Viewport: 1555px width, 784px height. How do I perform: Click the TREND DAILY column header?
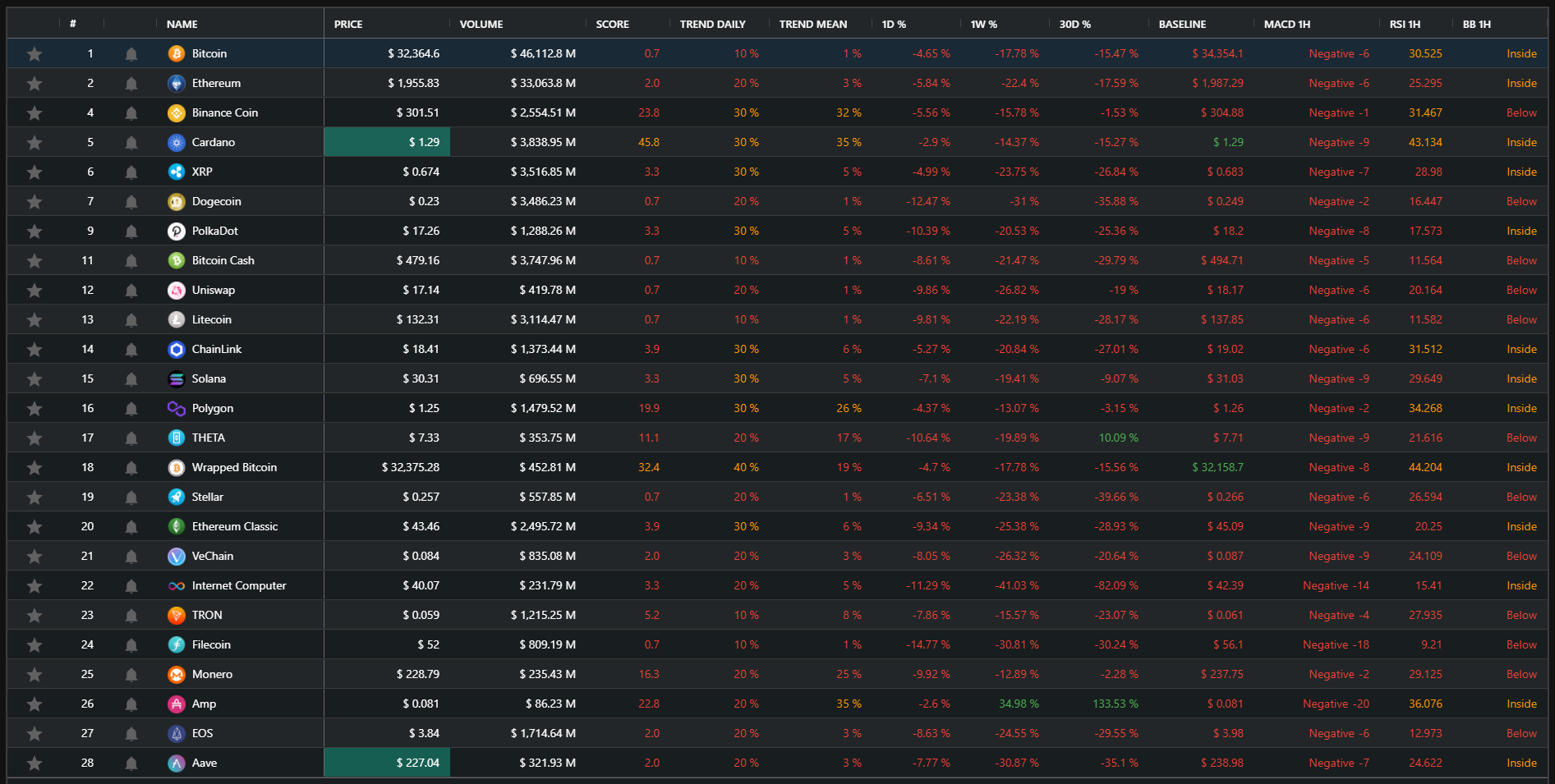(x=712, y=24)
